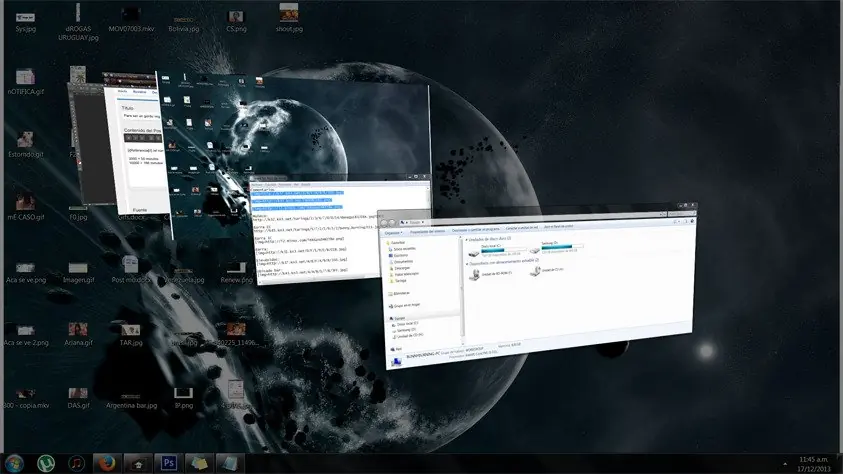Click Propiedades del sistema in Explorer toolbar

coord(427,231)
